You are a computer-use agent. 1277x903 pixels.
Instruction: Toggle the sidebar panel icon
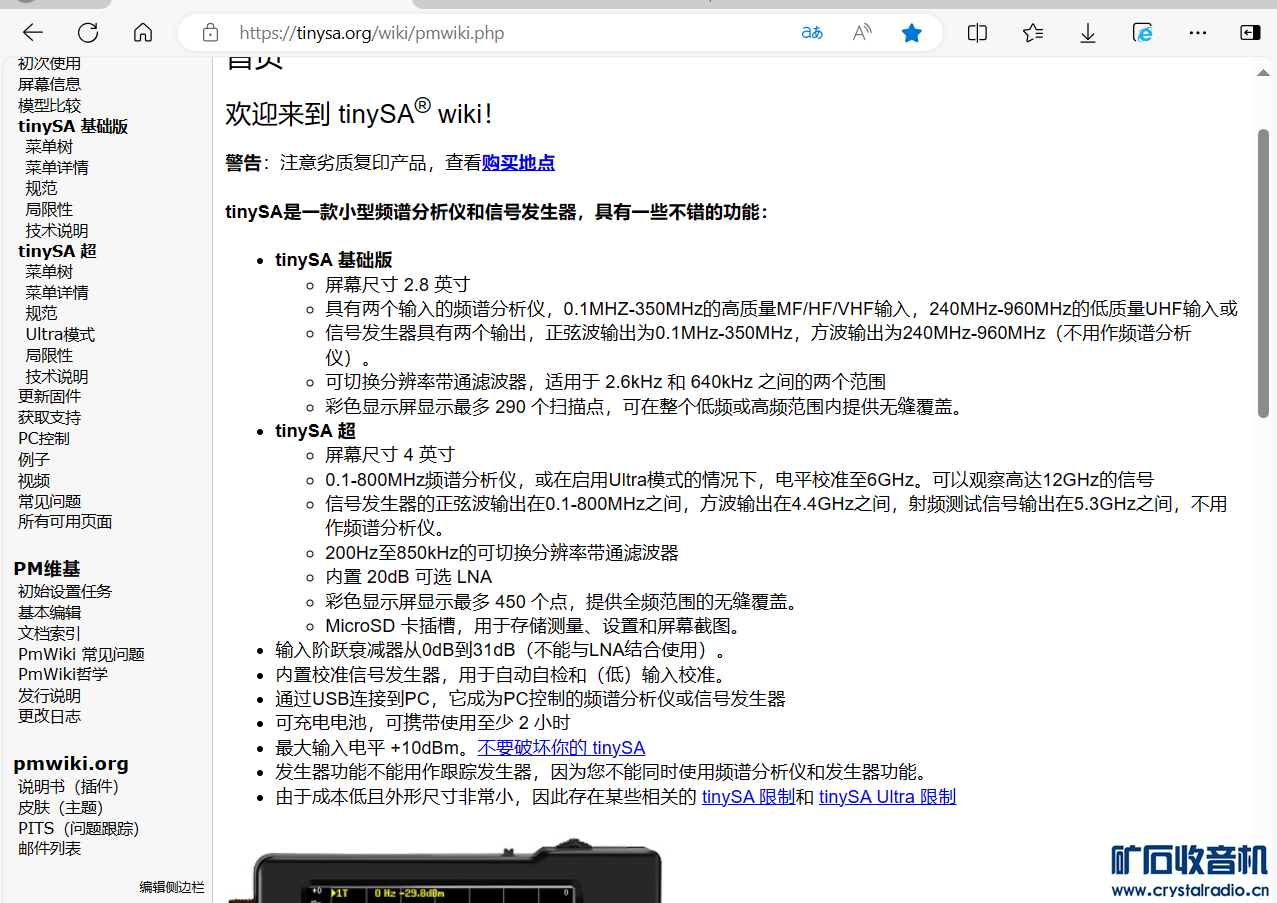[1250, 33]
